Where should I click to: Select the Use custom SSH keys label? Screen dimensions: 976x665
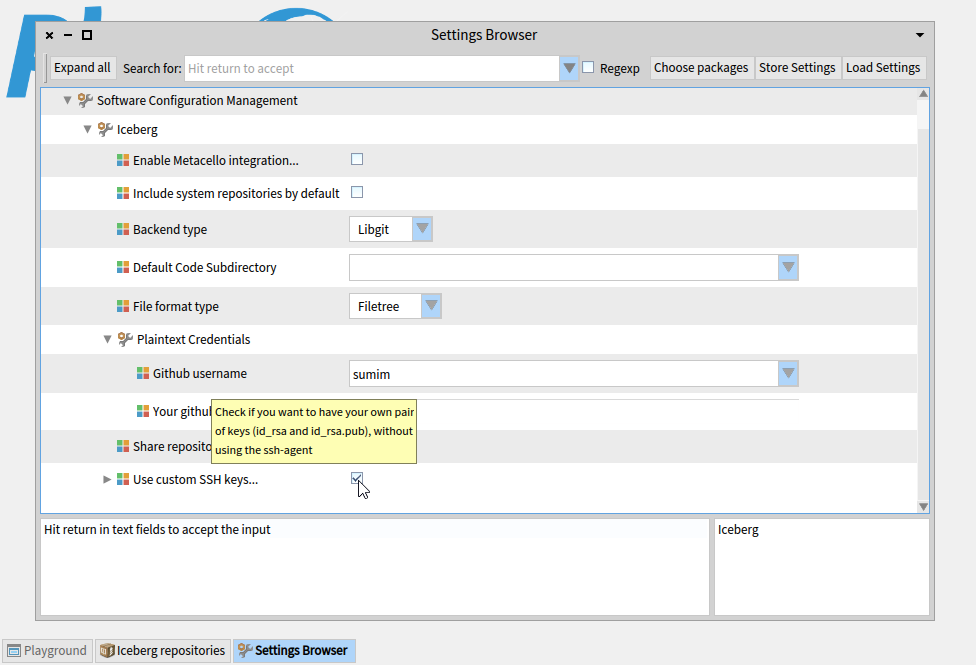(195, 479)
